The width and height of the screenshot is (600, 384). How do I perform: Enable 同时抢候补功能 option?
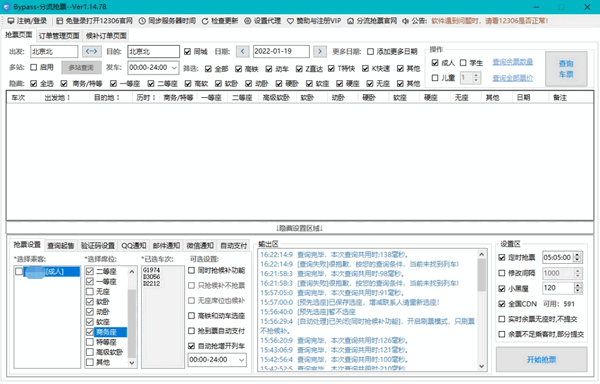192,270
